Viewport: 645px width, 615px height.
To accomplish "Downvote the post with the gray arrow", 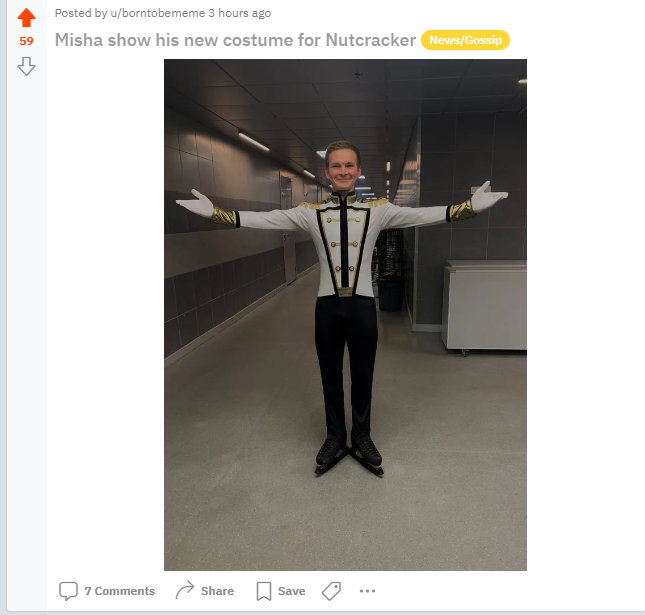I will [x=26, y=66].
